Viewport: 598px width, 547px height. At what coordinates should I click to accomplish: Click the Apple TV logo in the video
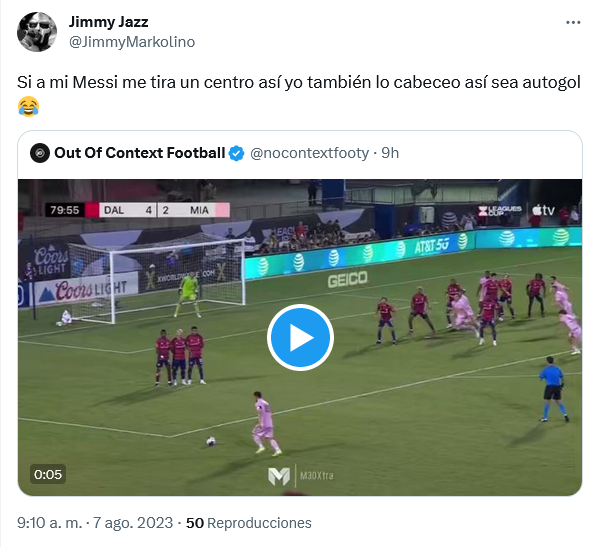click(543, 210)
